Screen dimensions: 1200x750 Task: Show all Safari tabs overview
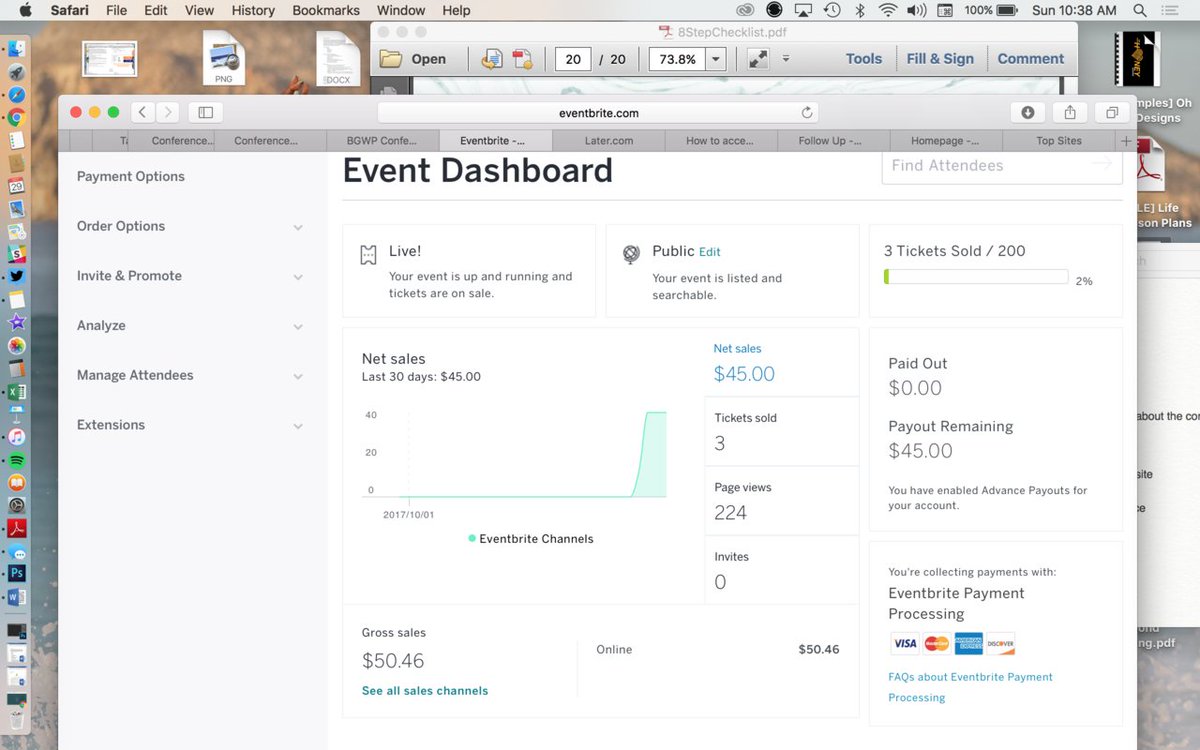(x=1111, y=112)
